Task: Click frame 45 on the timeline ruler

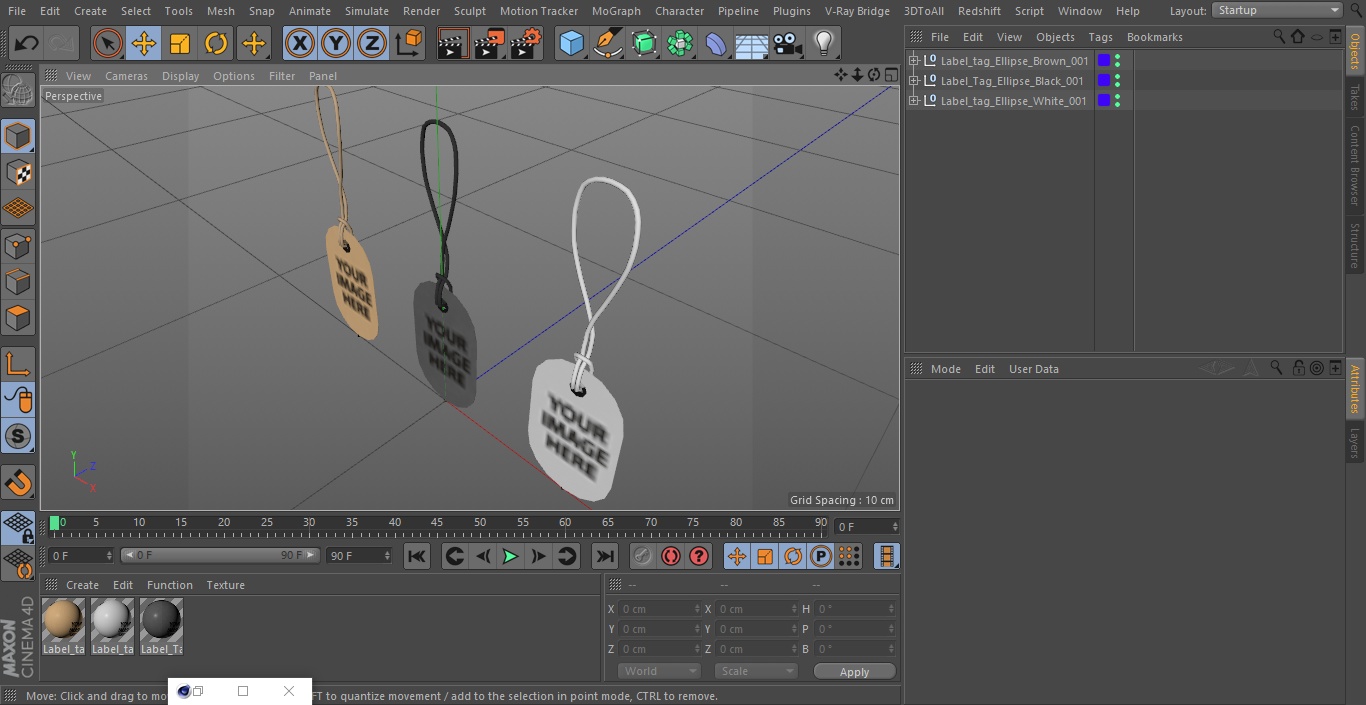Action: point(437,523)
